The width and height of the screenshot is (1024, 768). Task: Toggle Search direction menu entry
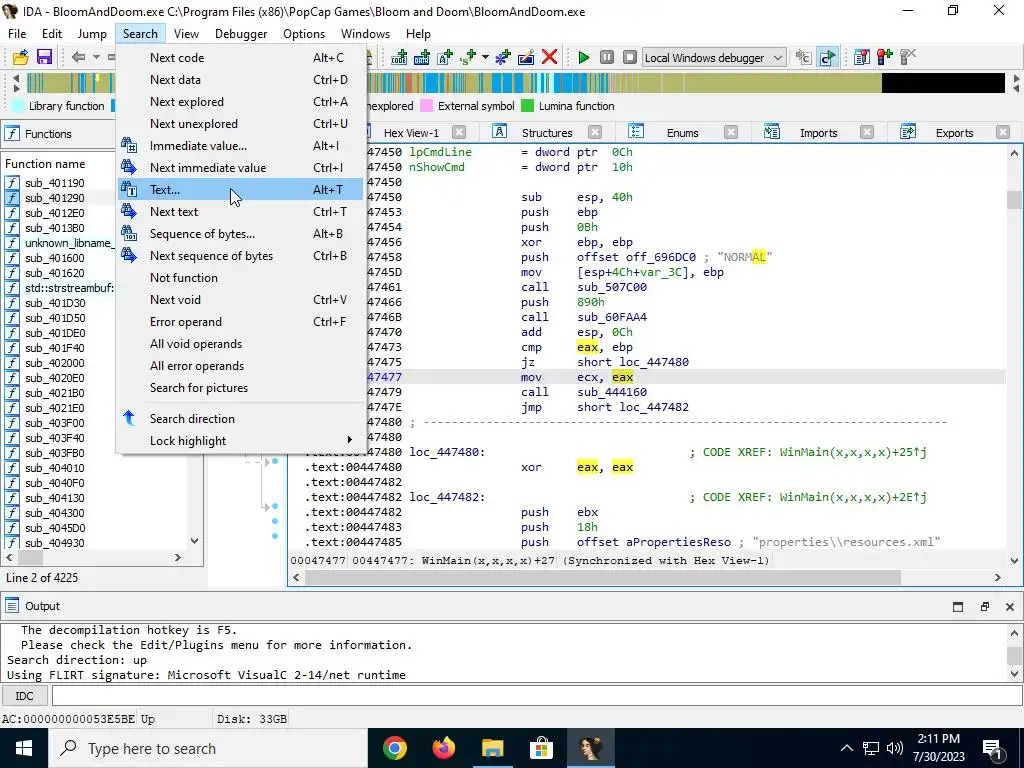click(x=240, y=419)
